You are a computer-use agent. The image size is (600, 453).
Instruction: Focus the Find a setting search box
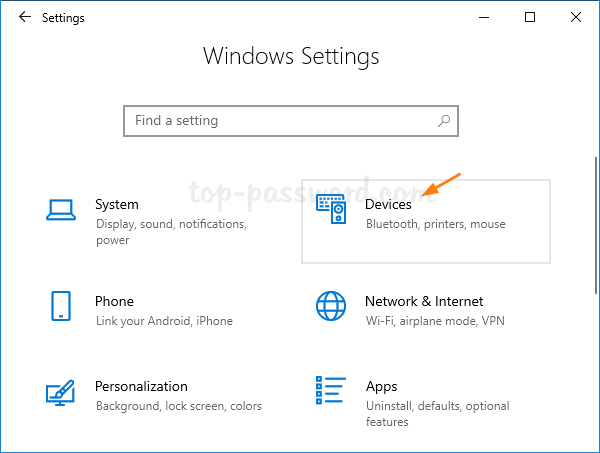(x=280, y=121)
